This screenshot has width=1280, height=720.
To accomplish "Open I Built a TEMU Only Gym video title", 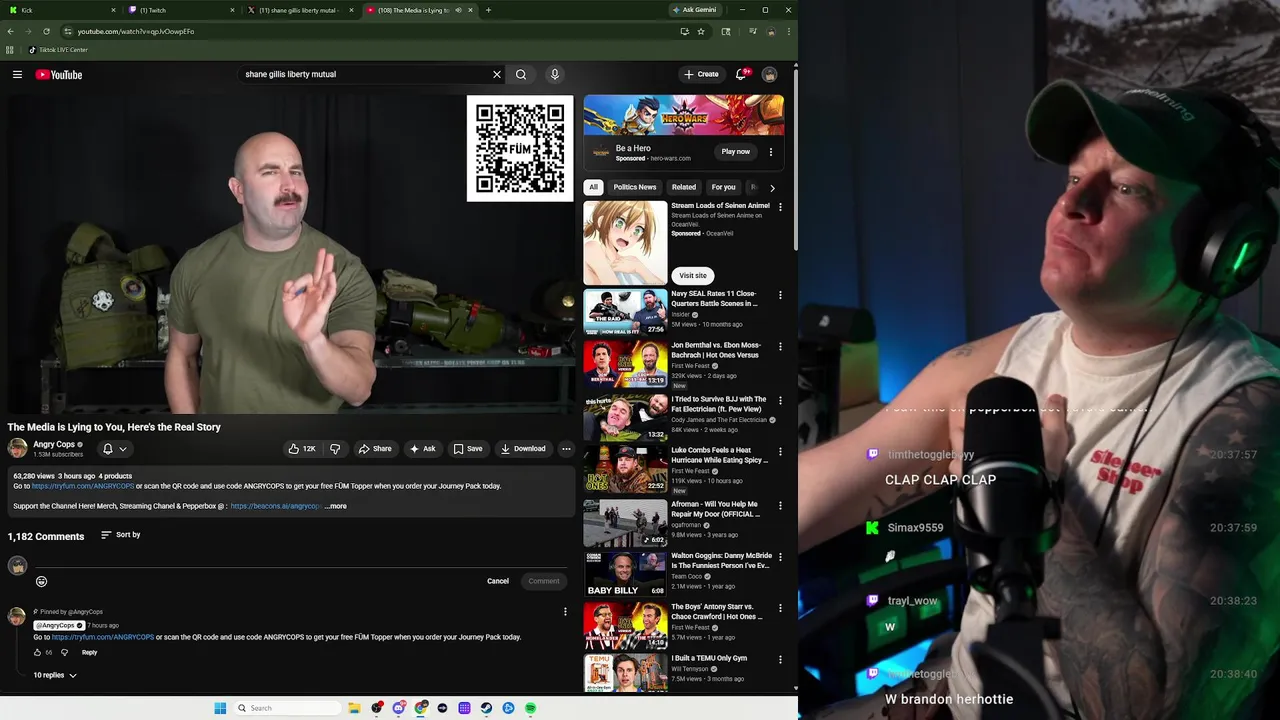I will pyautogui.click(x=709, y=658).
